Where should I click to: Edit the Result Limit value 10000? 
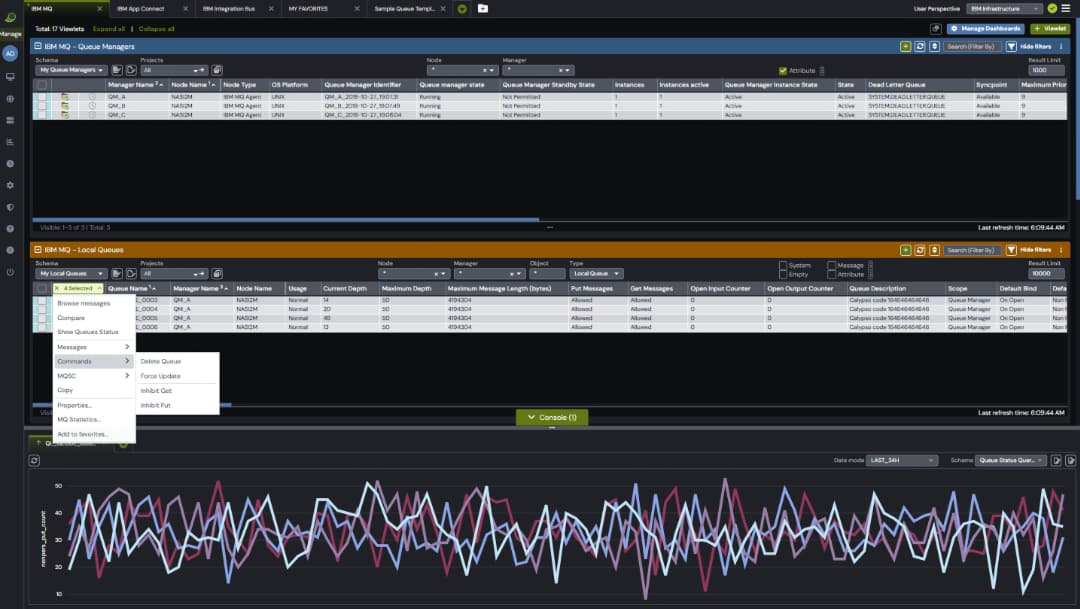(1046, 271)
